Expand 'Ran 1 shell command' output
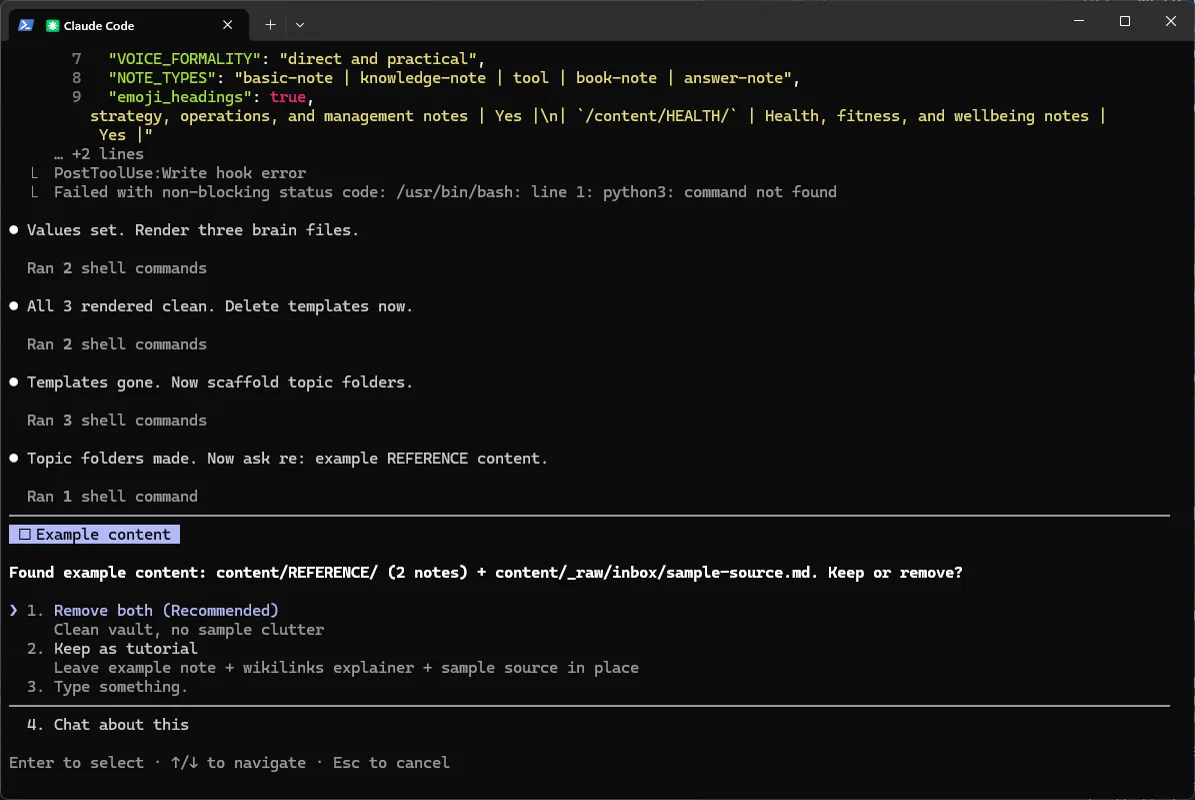 tap(112, 497)
